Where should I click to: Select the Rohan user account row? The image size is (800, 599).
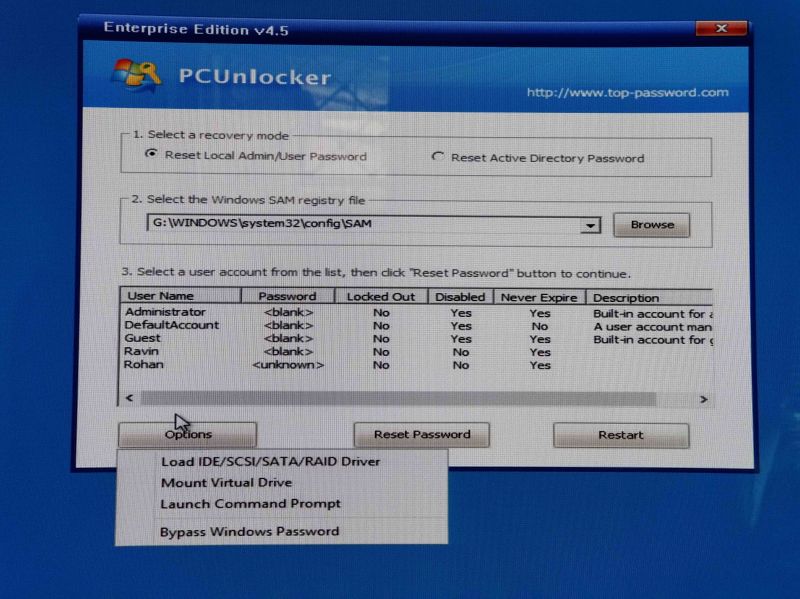tap(416, 365)
